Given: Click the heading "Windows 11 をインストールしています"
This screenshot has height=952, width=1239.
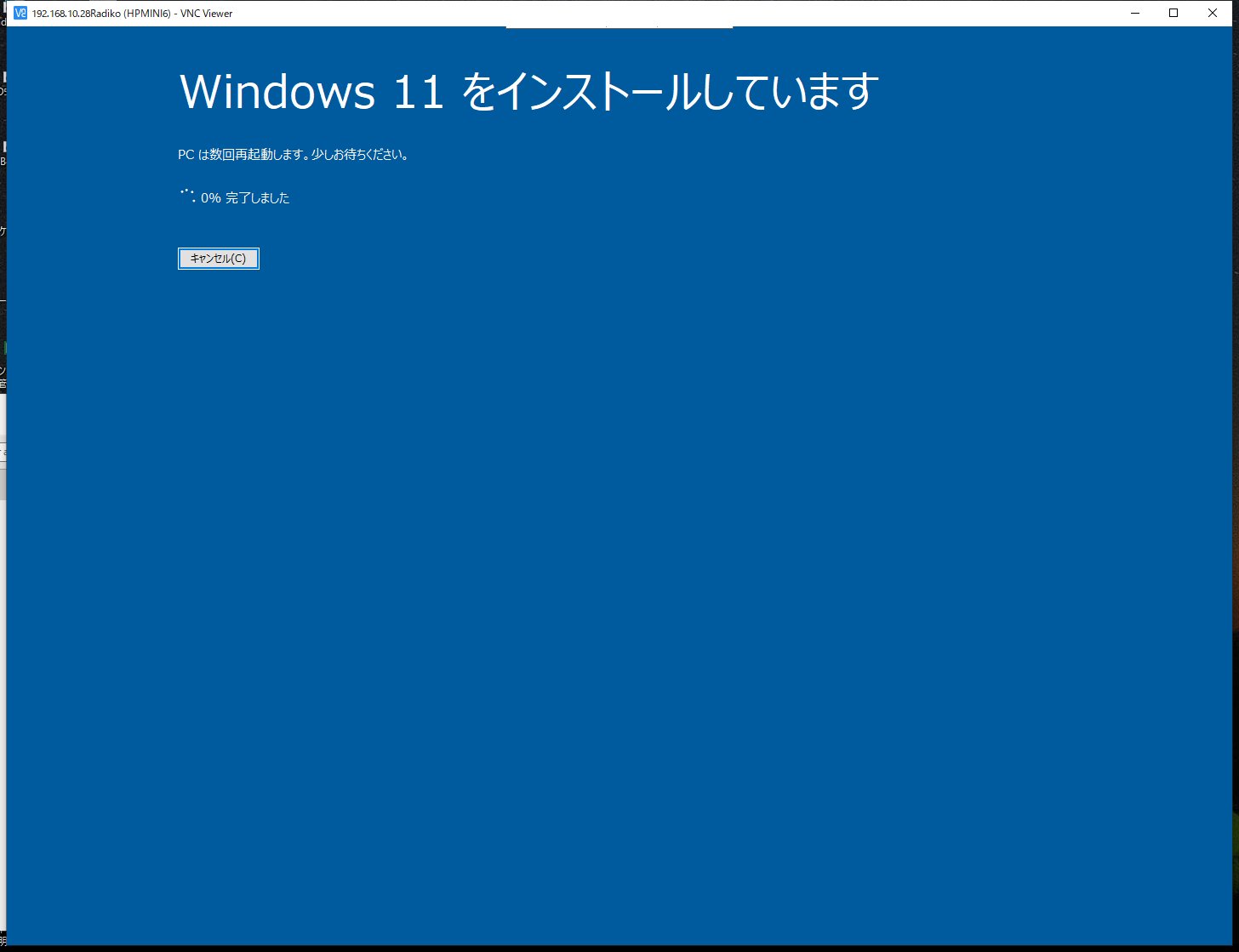Looking at the screenshot, I should (x=528, y=91).
